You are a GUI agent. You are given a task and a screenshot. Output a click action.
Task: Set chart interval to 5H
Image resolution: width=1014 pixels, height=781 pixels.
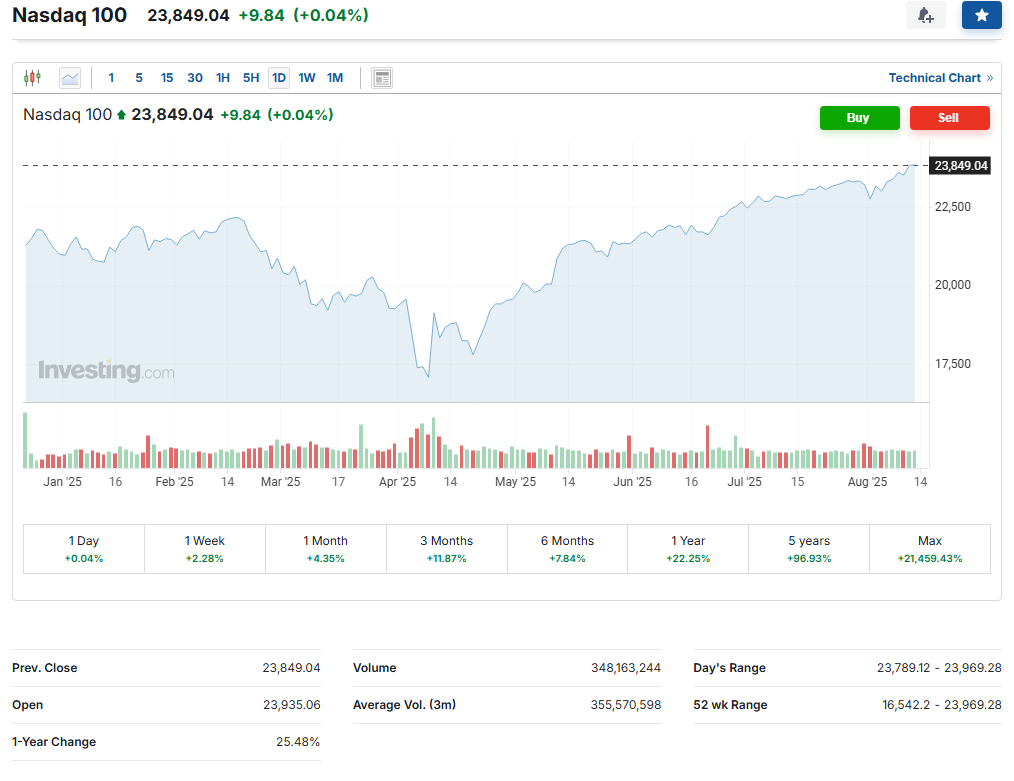[x=251, y=78]
